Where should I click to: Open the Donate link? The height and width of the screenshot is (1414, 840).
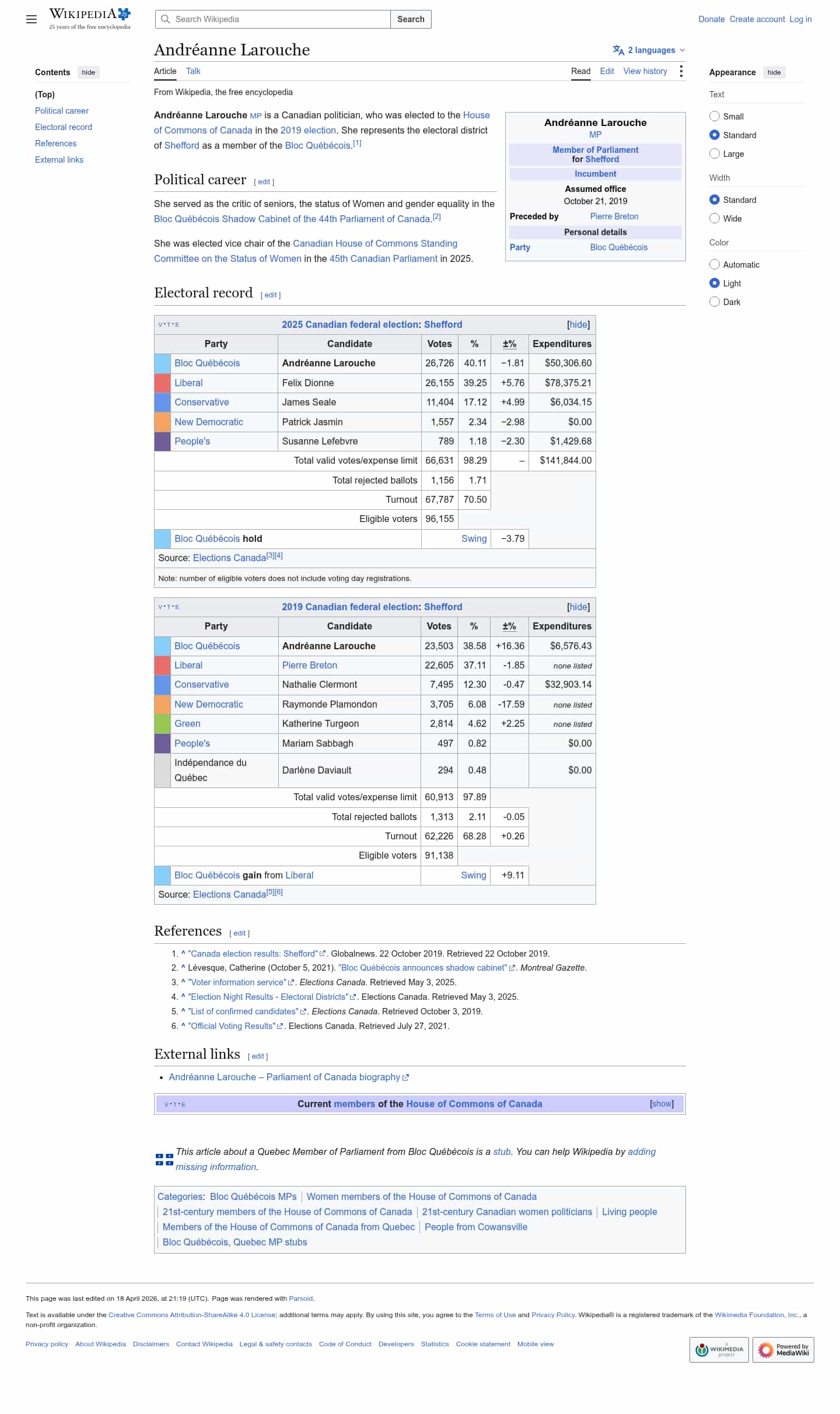712,19
